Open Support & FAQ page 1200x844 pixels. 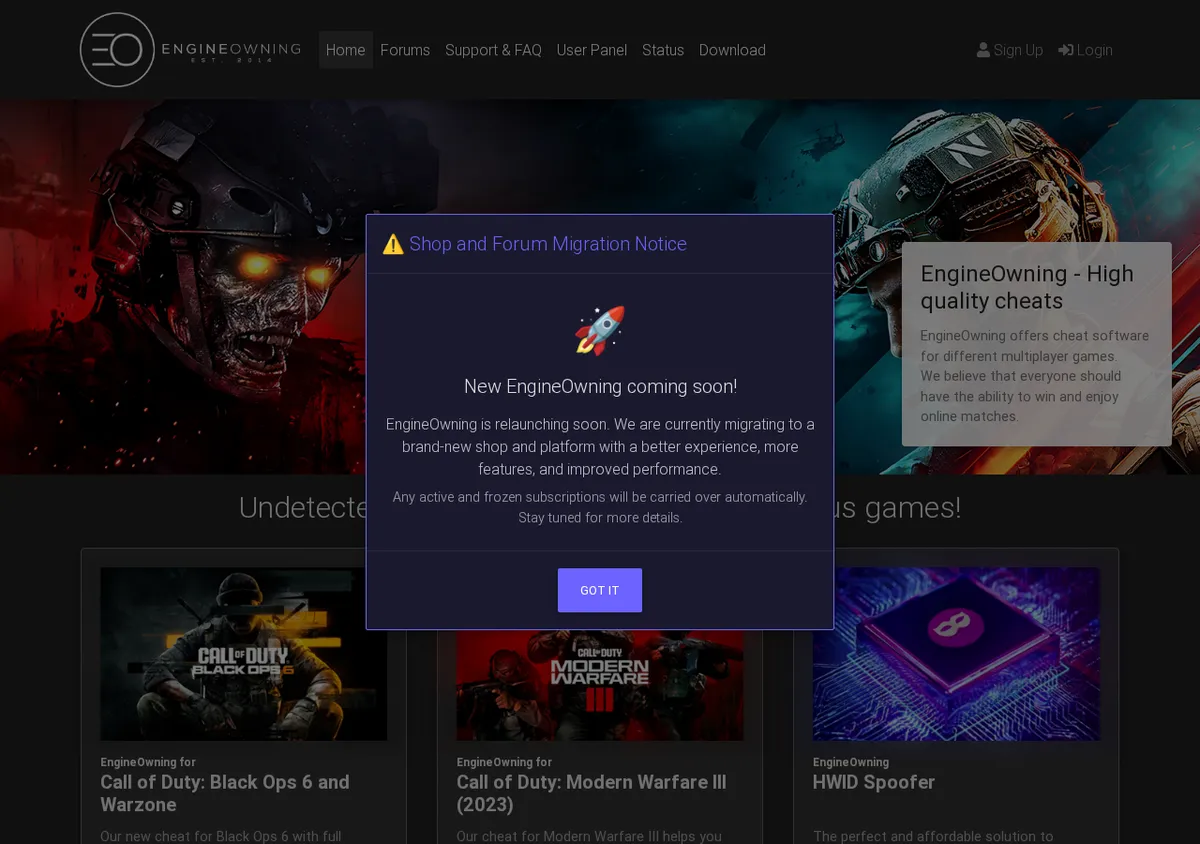click(x=493, y=50)
